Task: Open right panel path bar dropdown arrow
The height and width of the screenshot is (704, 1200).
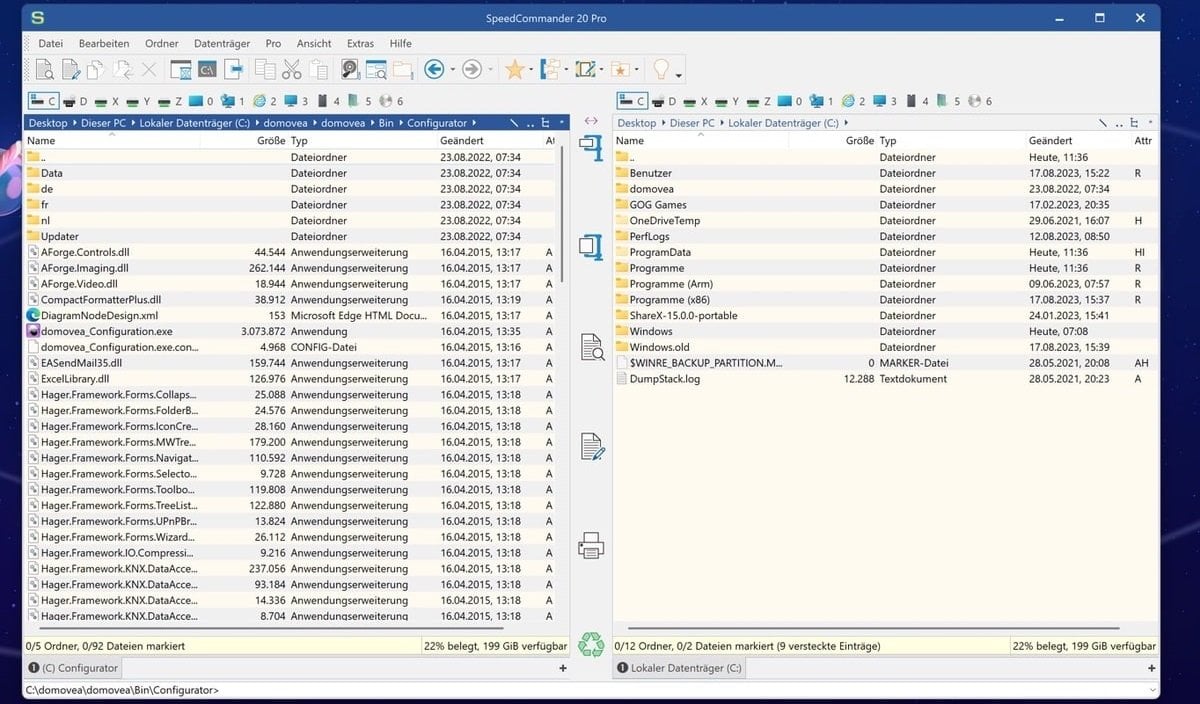Action: [1152, 123]
